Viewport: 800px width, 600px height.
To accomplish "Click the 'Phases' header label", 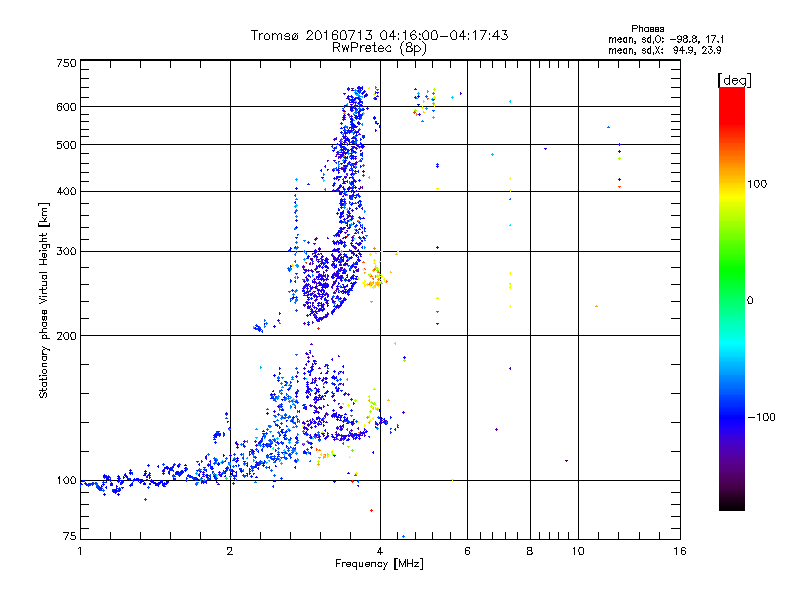I will coord(647,29).
